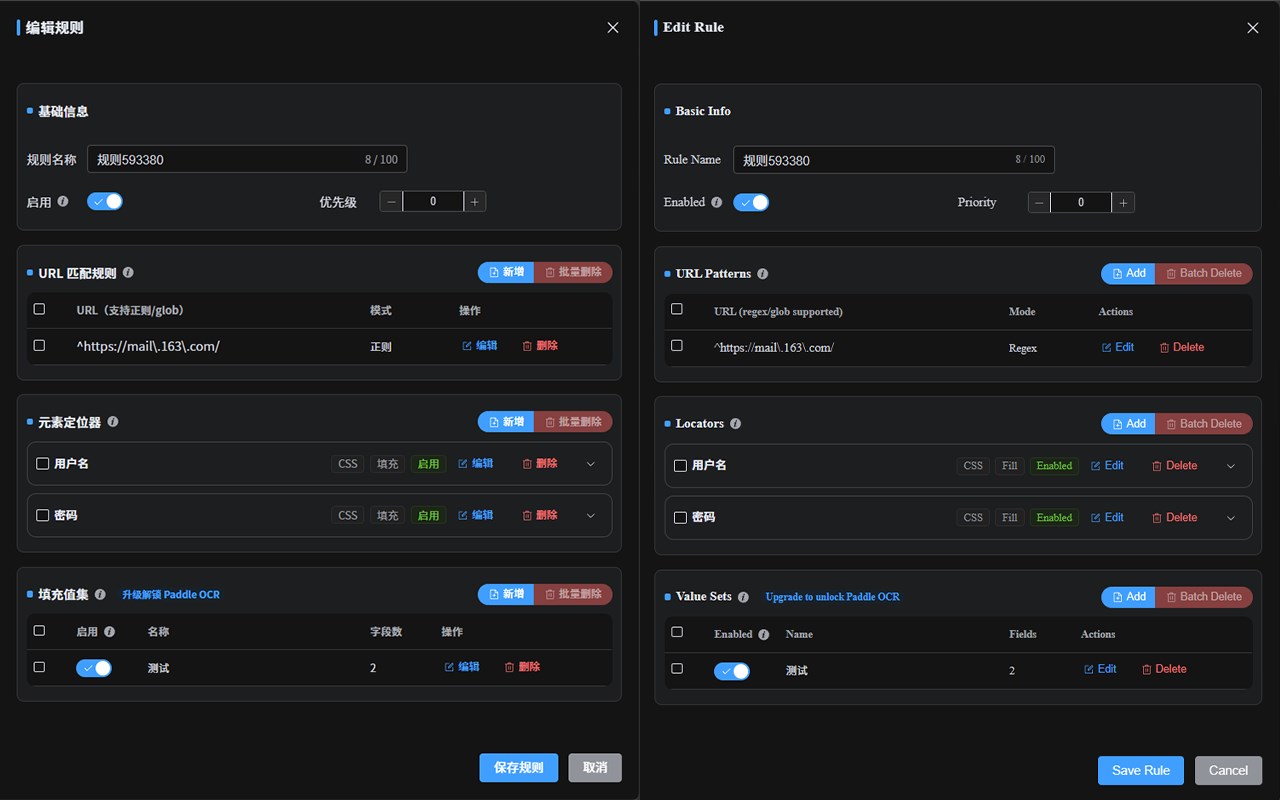Click 编辑 on the 用户名 locator row
Image resolution: width=1280 pixels, height=800 pixels.
click(476, 464)
